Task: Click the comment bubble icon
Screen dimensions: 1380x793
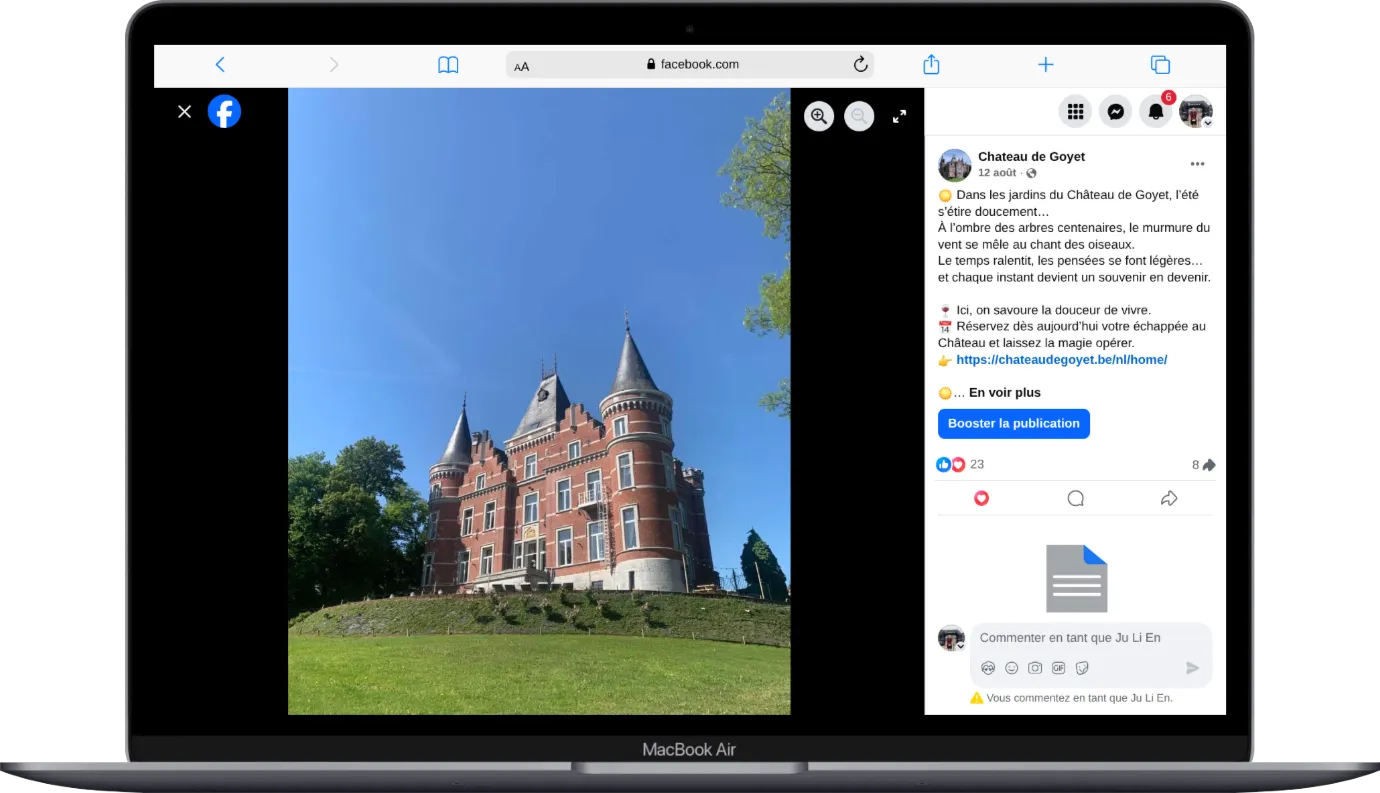Action: pyautogui.click(x=1075, y=498)
